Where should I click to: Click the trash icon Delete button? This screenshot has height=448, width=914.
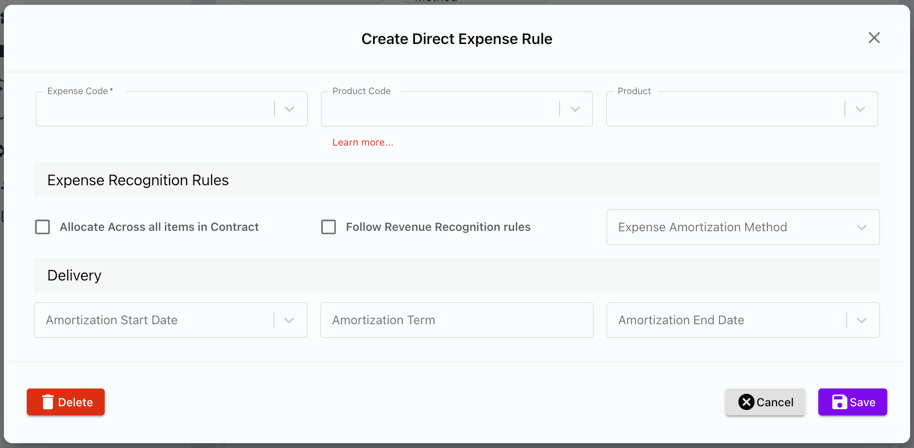tap(66, 402)
